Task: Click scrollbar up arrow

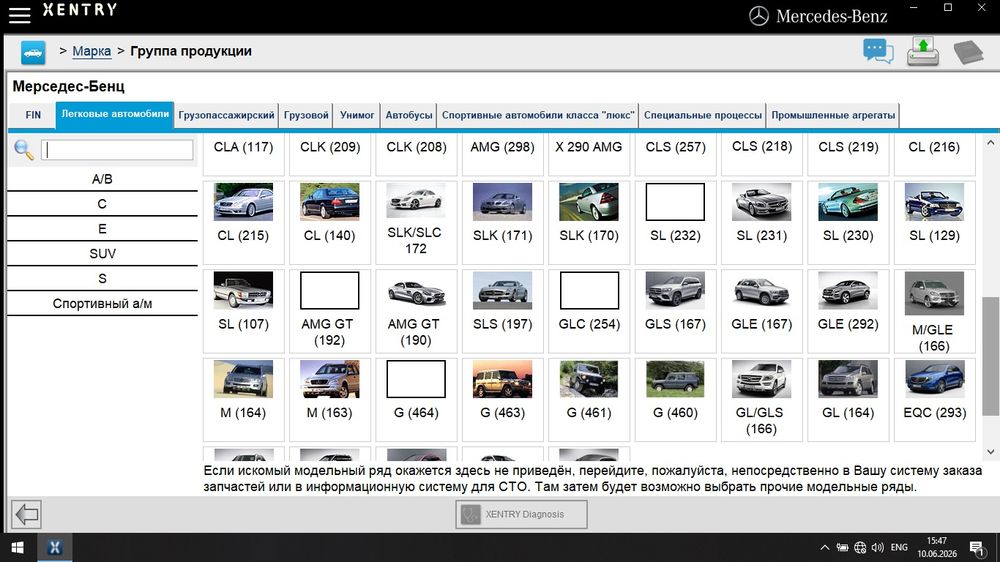Action: pos(990,143)
